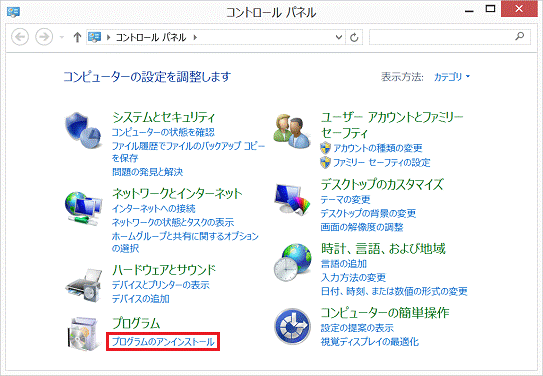Image resolution: width=543 pixels, height=376 pixels.
Task: Expand the chevron after コントロール パネル breadcrumb
Action: pyautogui.click(x=195, y=37)
